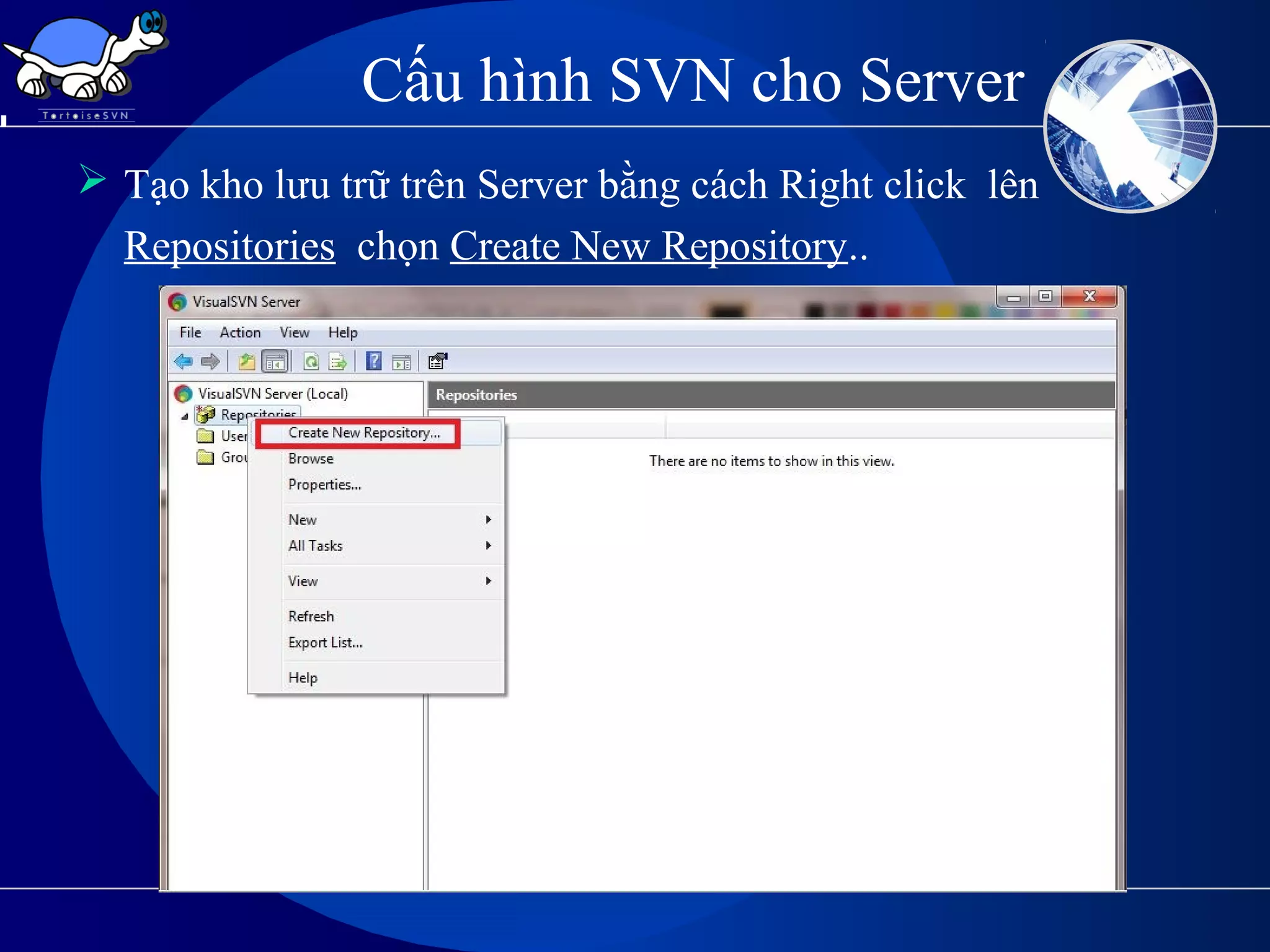Close the VisualSVN Server window
Screen dimensions: 1270x952
(1090, 297)
